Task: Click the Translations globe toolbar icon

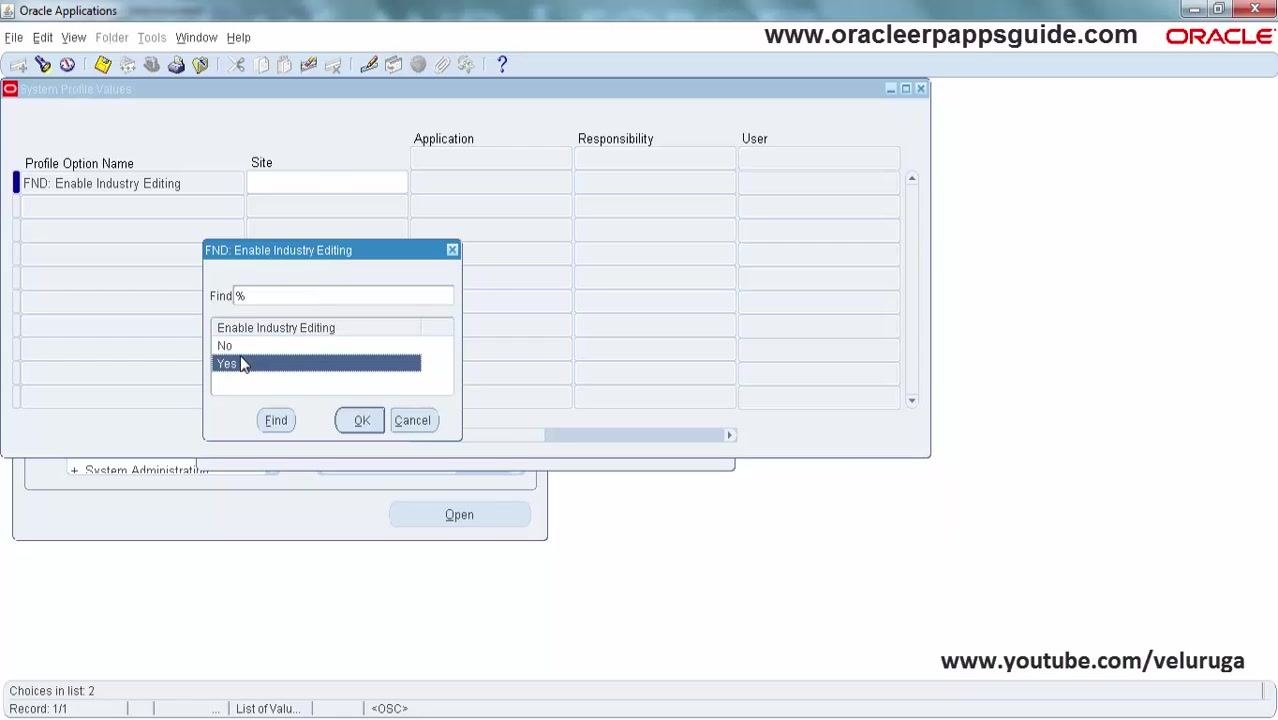Action: (418, 65)
